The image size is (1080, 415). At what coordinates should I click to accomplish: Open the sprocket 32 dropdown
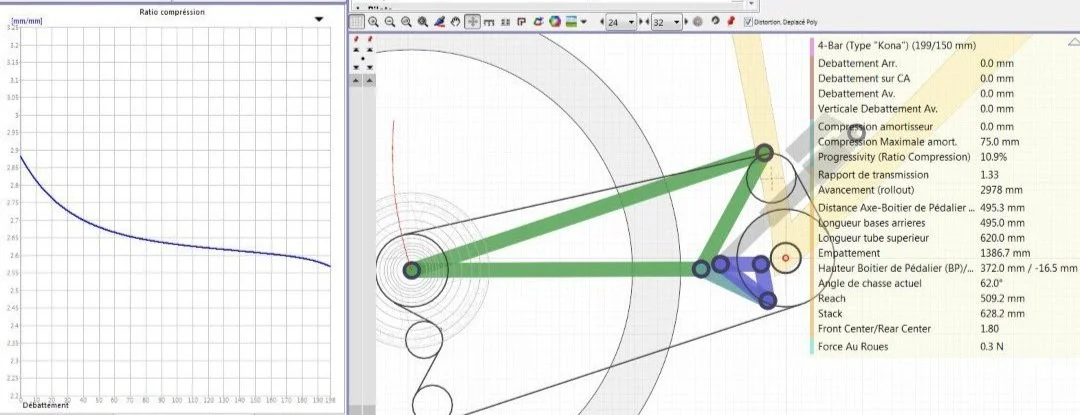point(676,22)
